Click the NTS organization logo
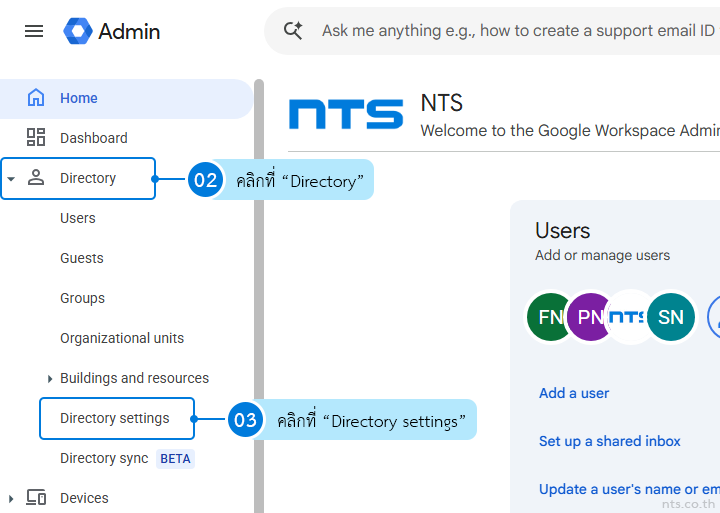The image size is (720, 513). (x=346, y=114)
